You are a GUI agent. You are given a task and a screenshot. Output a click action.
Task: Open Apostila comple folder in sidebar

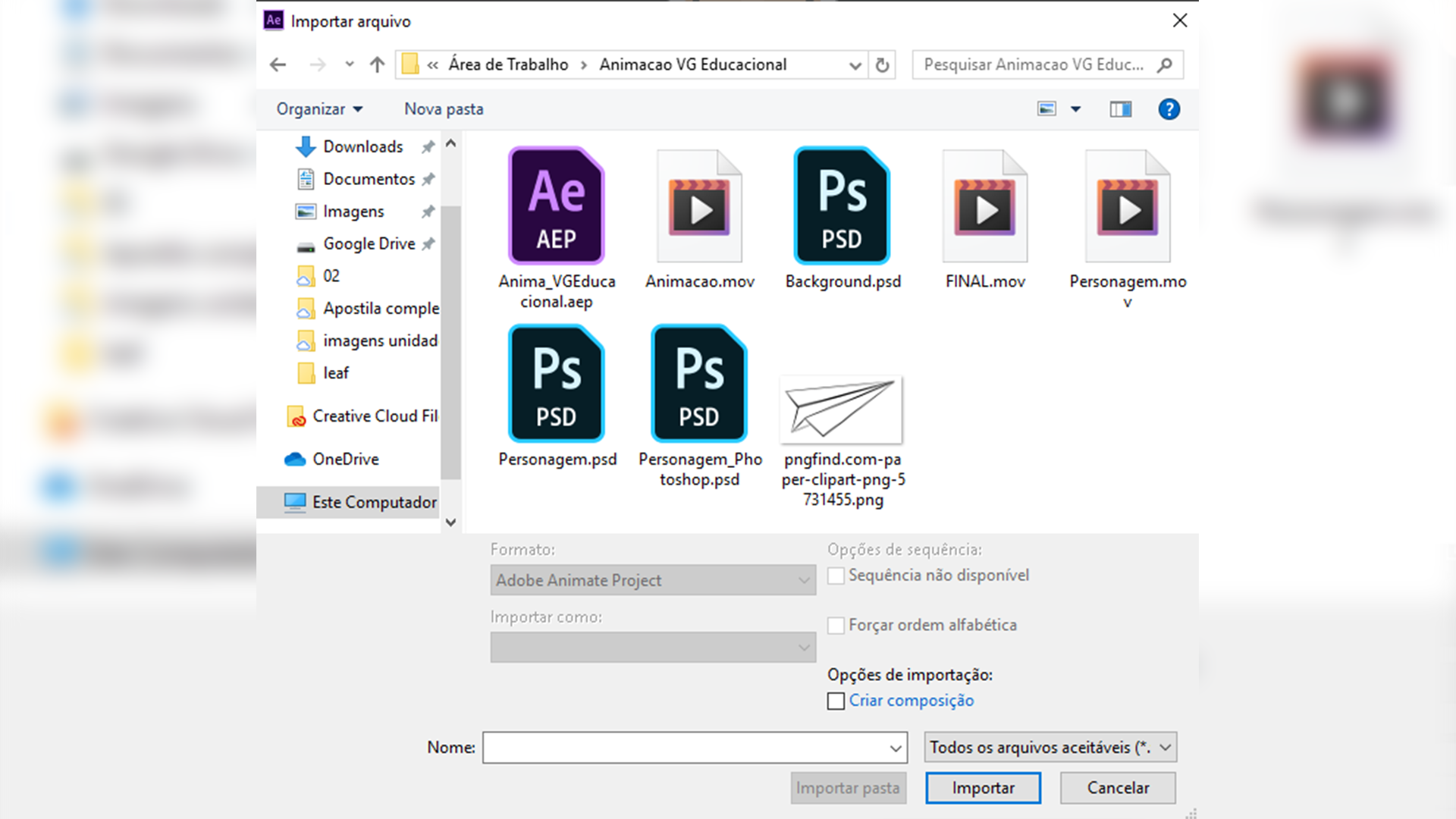pos(367,309)
